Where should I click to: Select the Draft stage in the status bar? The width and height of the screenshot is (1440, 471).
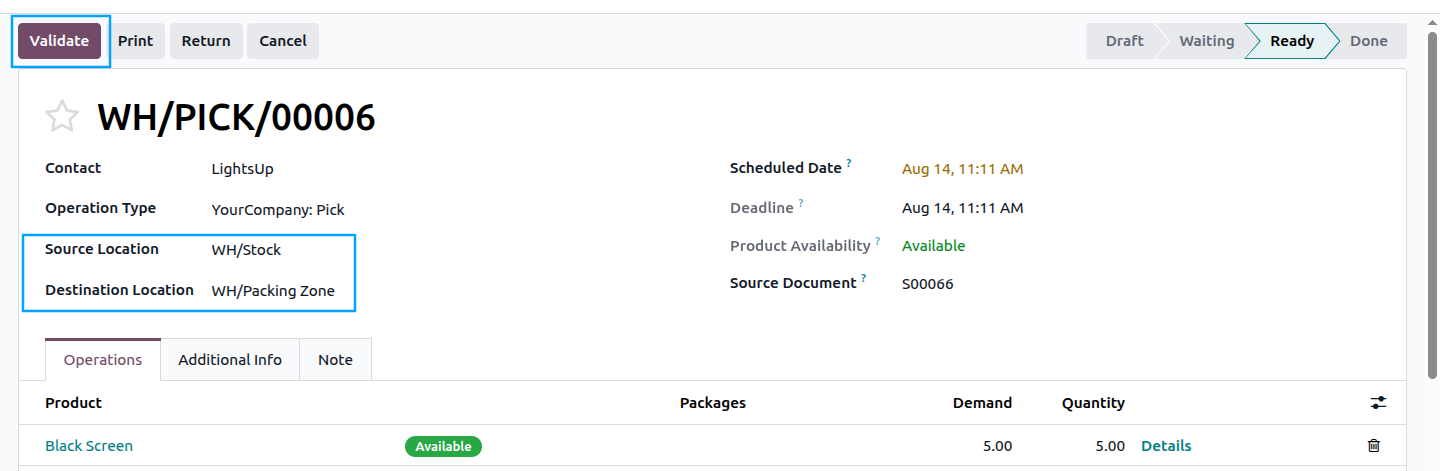tap(1124, 41)
